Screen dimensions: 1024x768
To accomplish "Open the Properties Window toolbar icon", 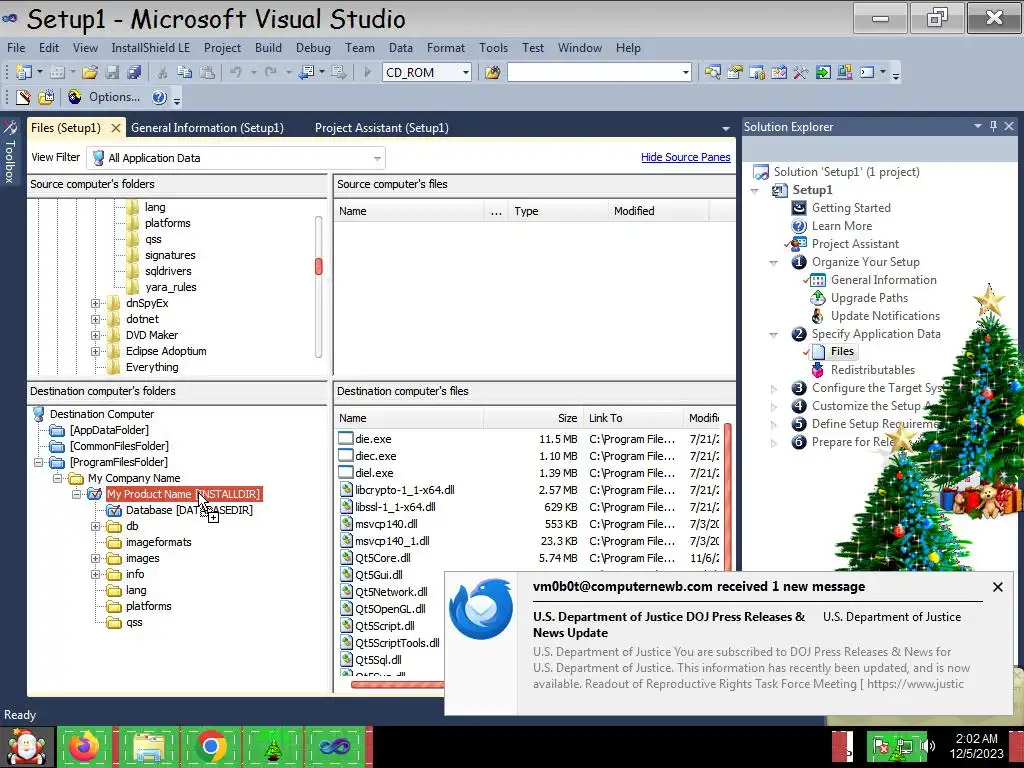I will 735,72.
